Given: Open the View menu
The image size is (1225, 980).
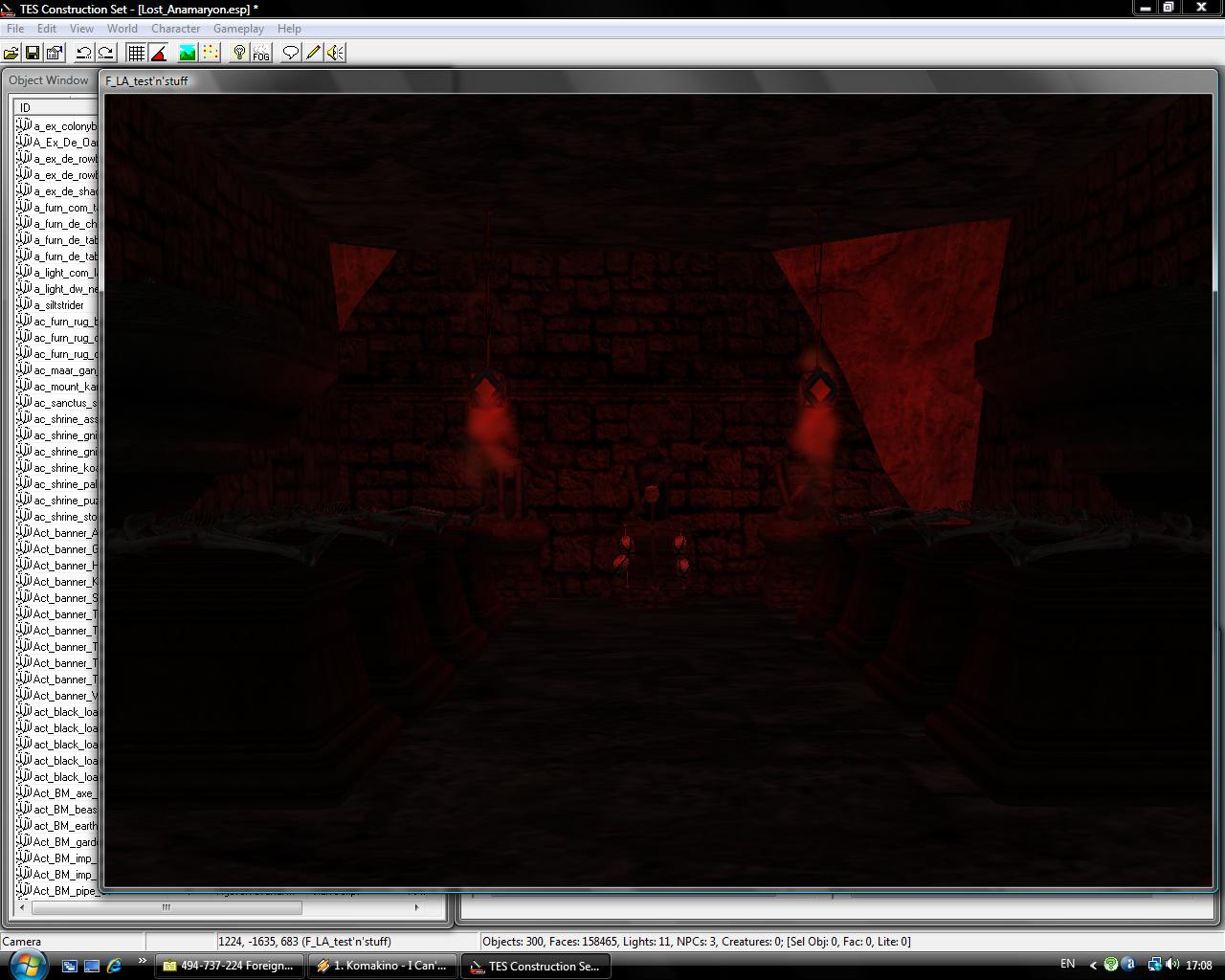Looking at the screenshot, I should click(x=81, y=29).
